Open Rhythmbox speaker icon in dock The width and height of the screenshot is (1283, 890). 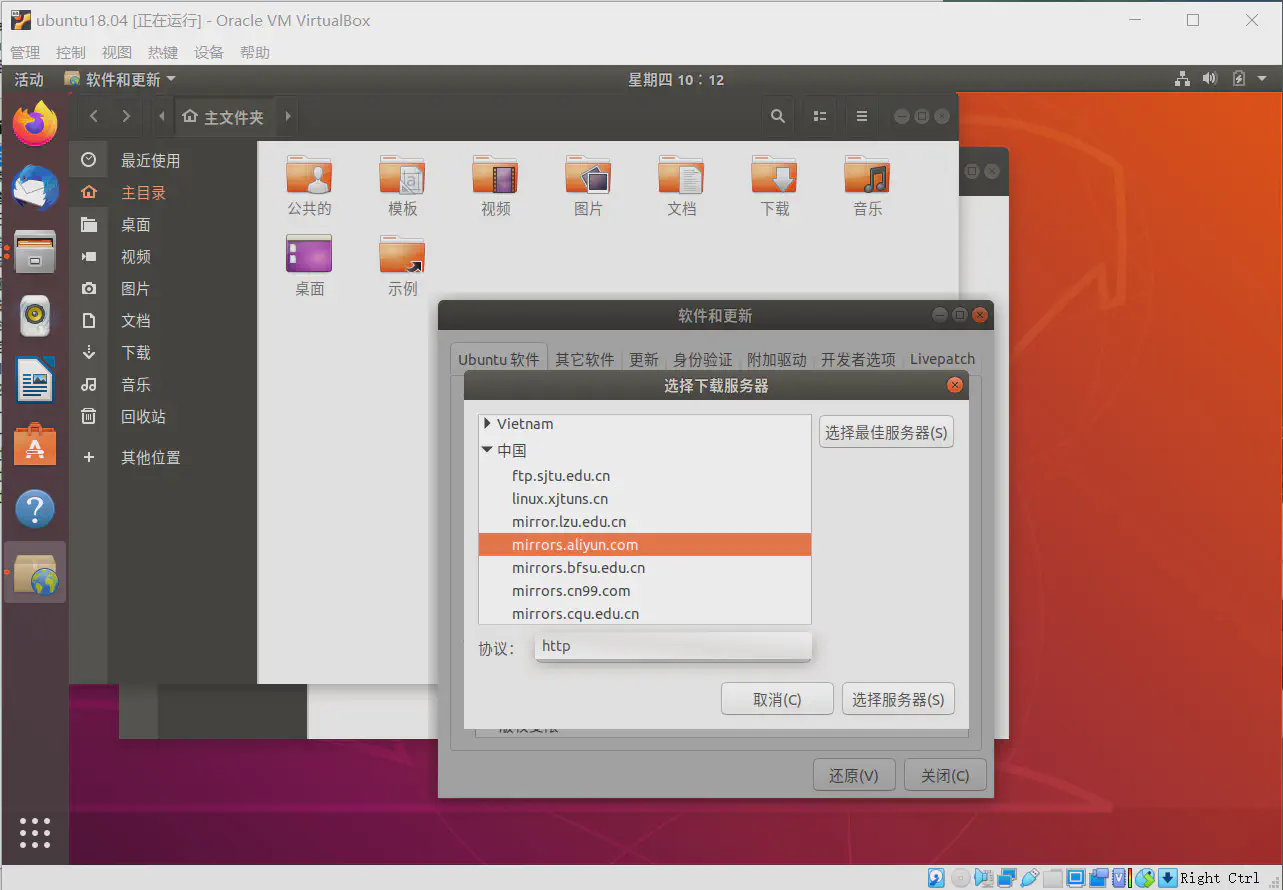pos(35,316)
